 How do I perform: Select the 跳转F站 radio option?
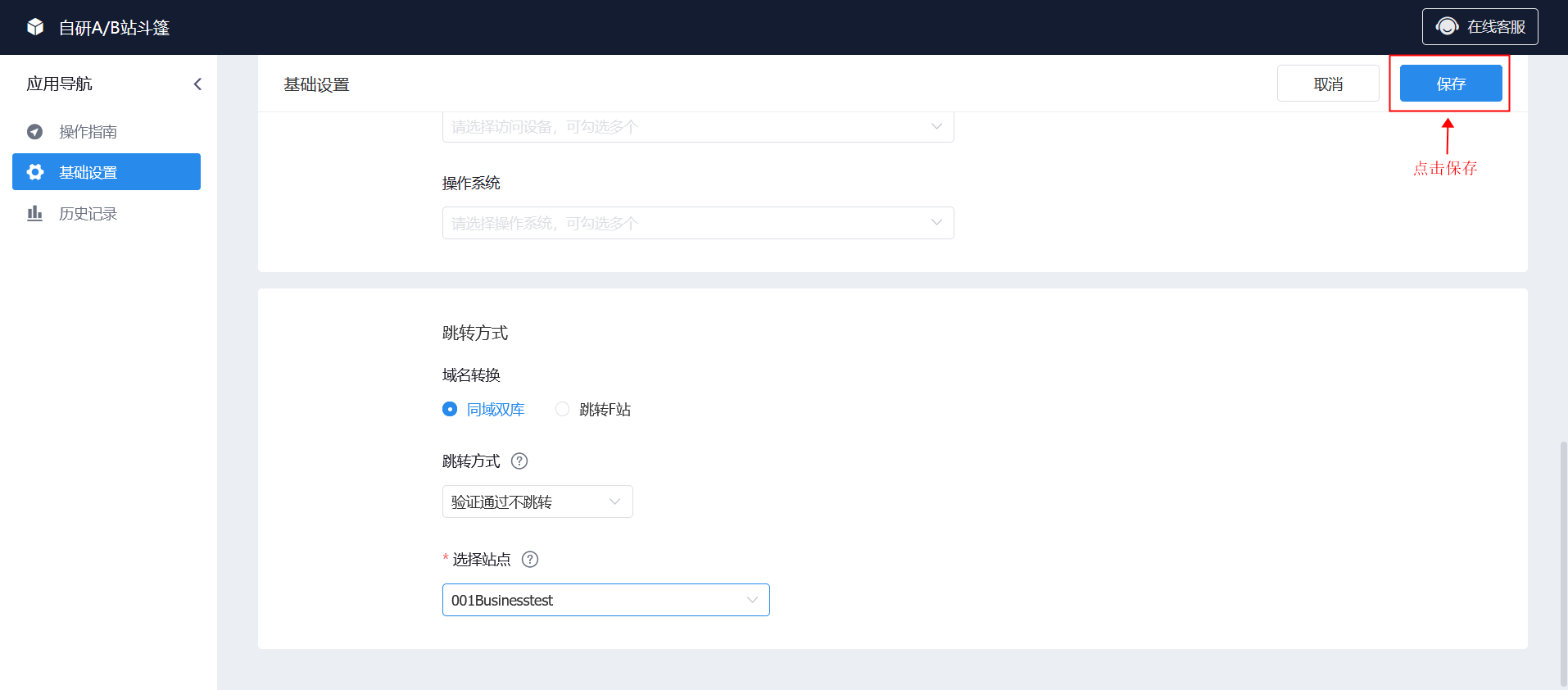[593, 409]
